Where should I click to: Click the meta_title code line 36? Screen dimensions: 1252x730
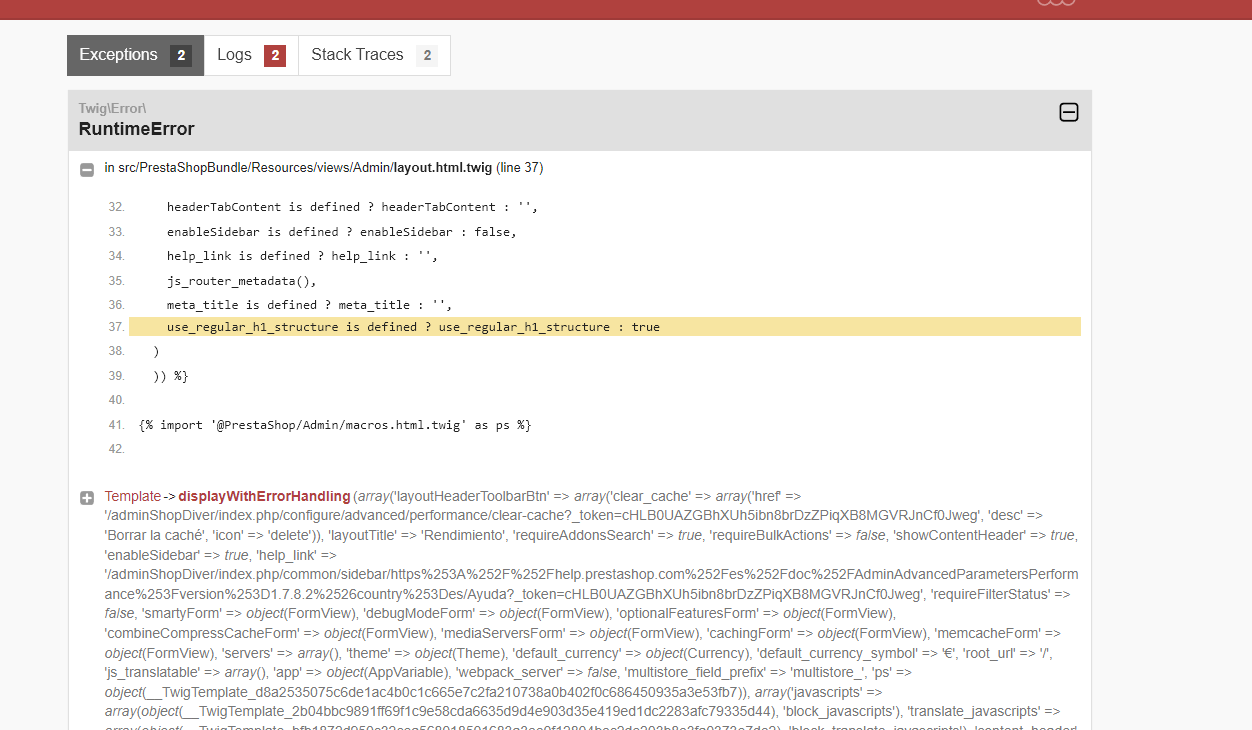click(x=310, y=305)
